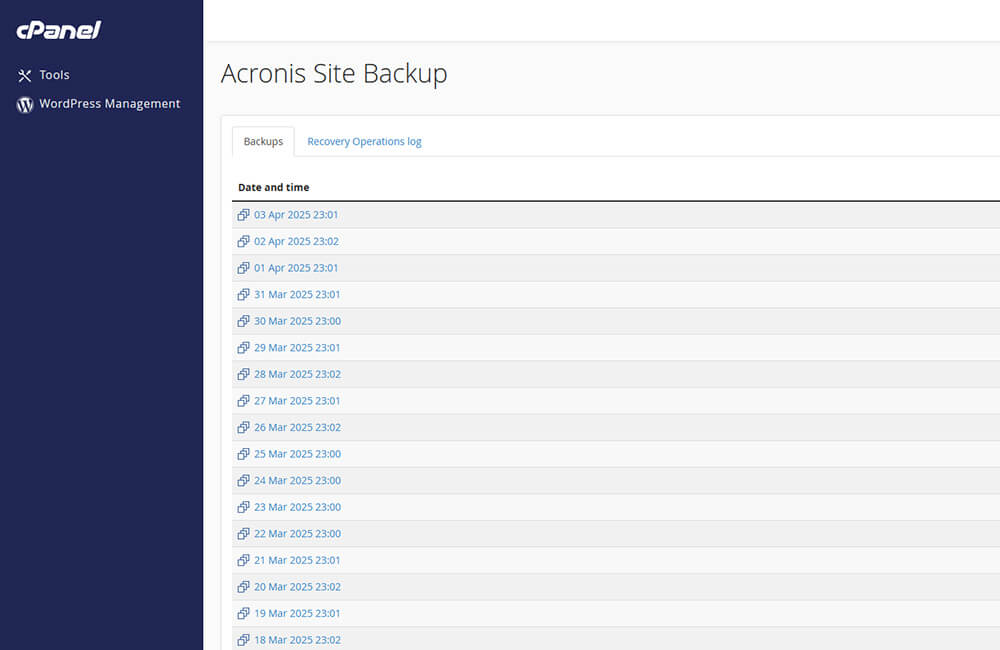Select the 24 Mar 2025 23:00 backup
This screenshot has height=650, width=1000.
coord(296,481)
